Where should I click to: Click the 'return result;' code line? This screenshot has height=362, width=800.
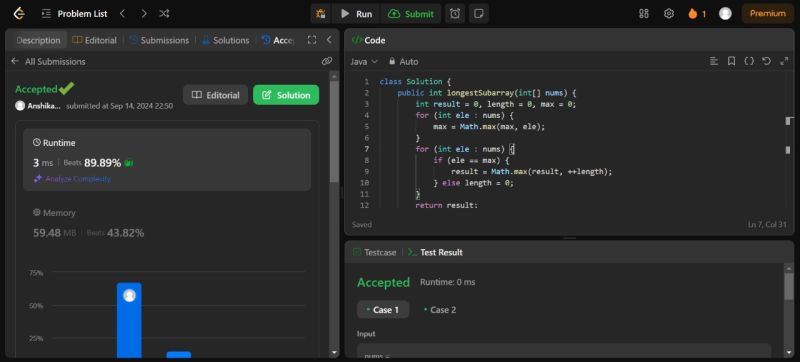[446, 205]
